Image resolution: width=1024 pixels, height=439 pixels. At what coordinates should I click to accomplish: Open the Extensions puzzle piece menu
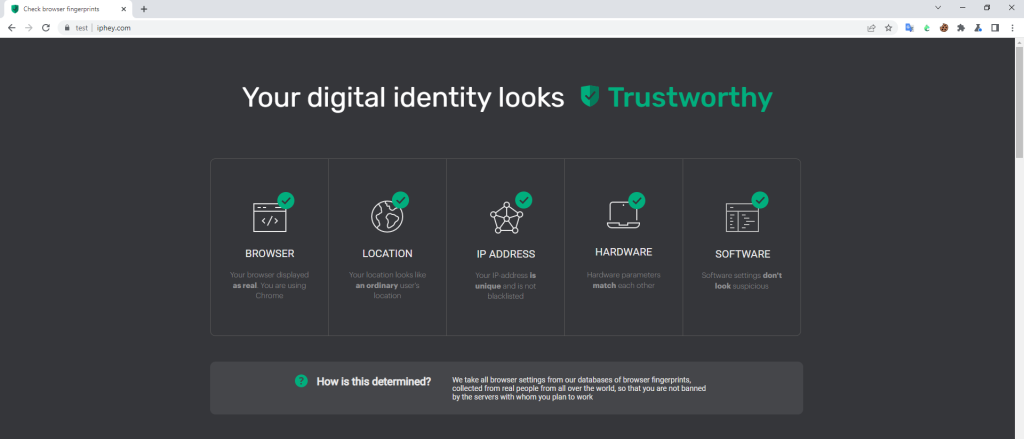(961, 28)
